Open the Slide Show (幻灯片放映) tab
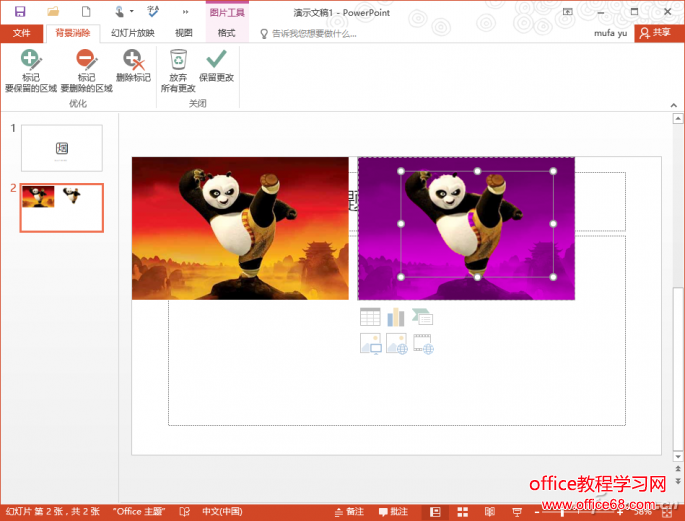This screenshot has height=521, width=685. [x=133, y=33]
